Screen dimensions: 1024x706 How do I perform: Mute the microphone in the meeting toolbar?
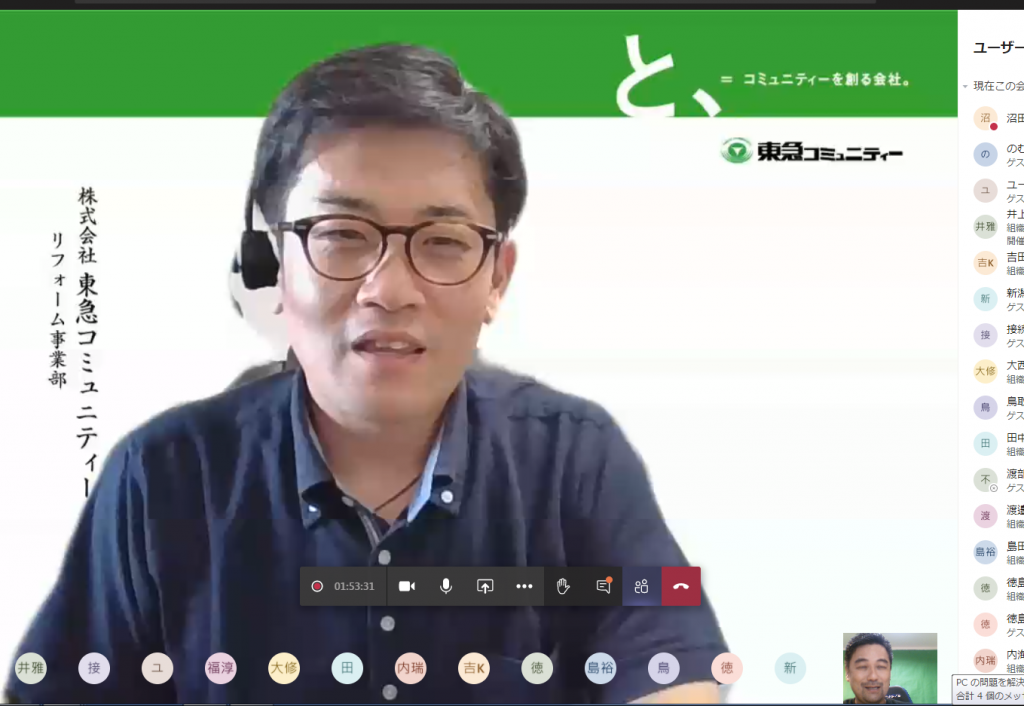(x=446, y=586)
